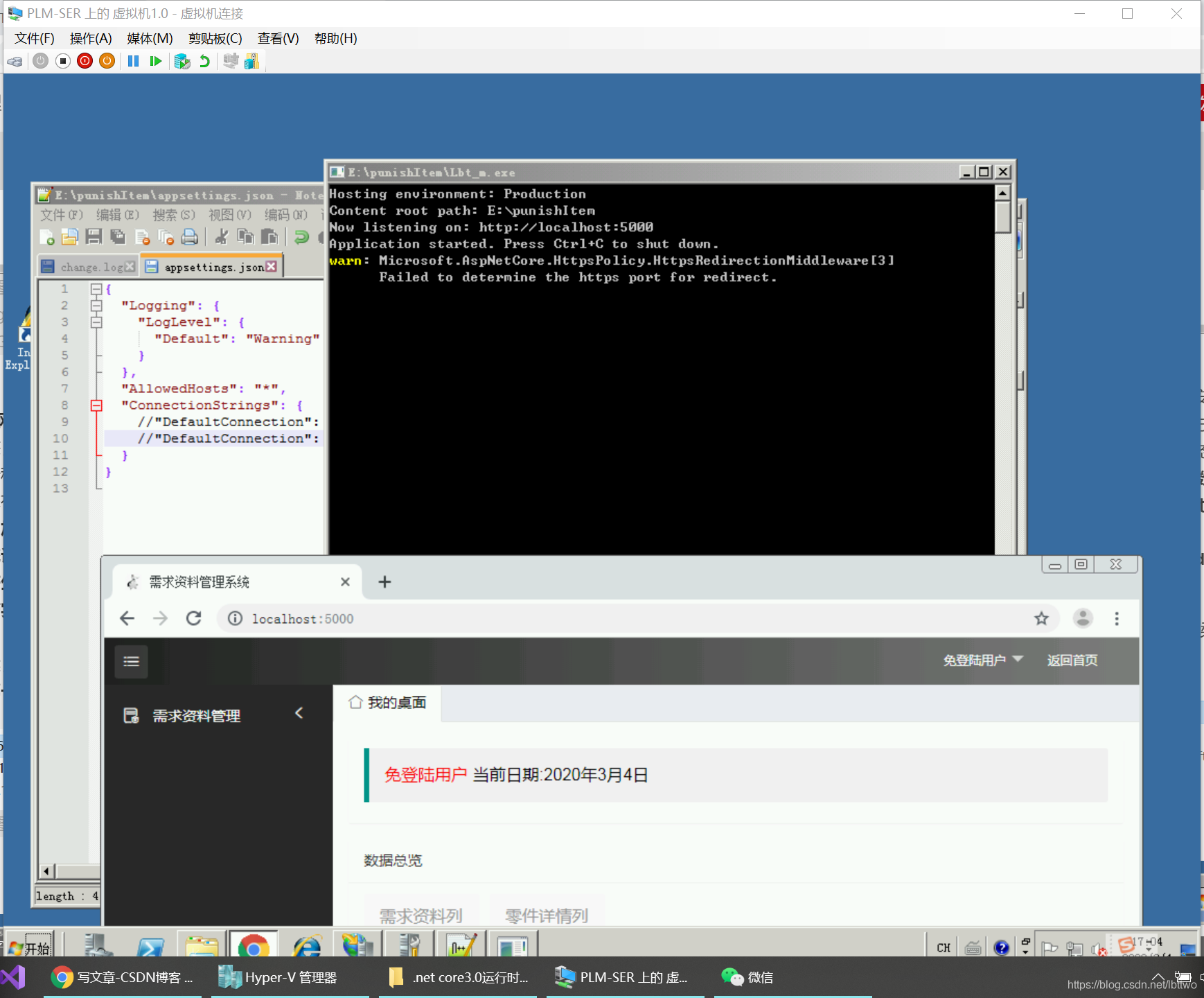1204x998 pixels.
Task: Click the localhost:5000 address bar
Action: click(638, 618)
